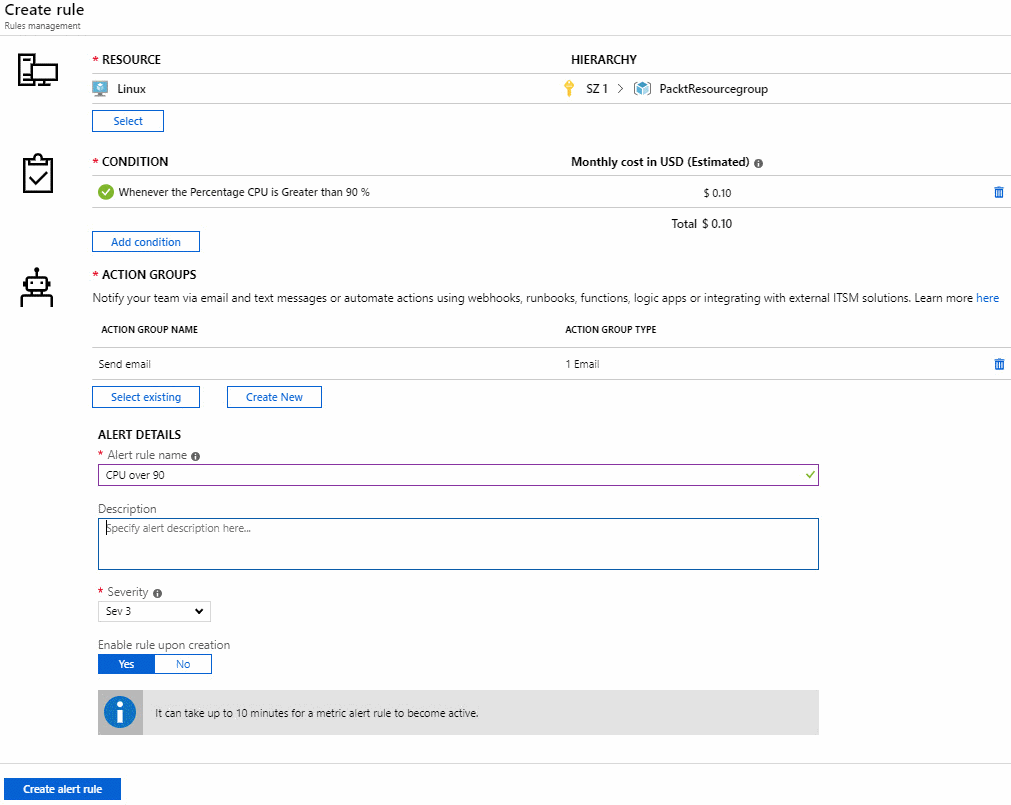This screenshot has width=1011, height=805.
Task: Show info for Alert rule name
Action: click(x=195, y=456)
